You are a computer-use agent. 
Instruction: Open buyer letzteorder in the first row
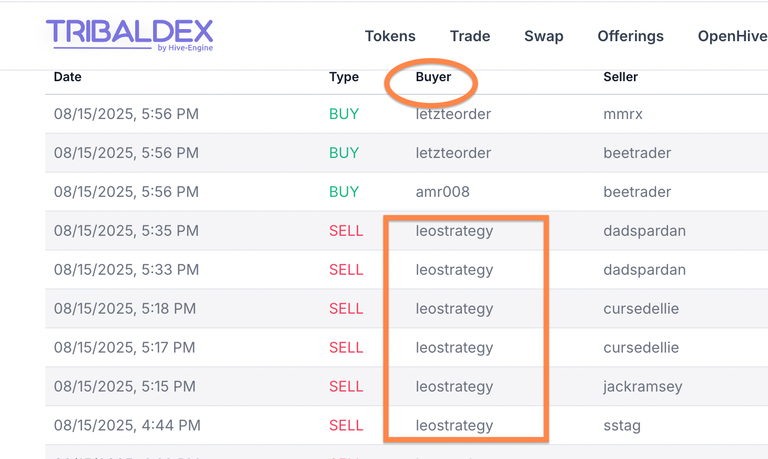453,114
